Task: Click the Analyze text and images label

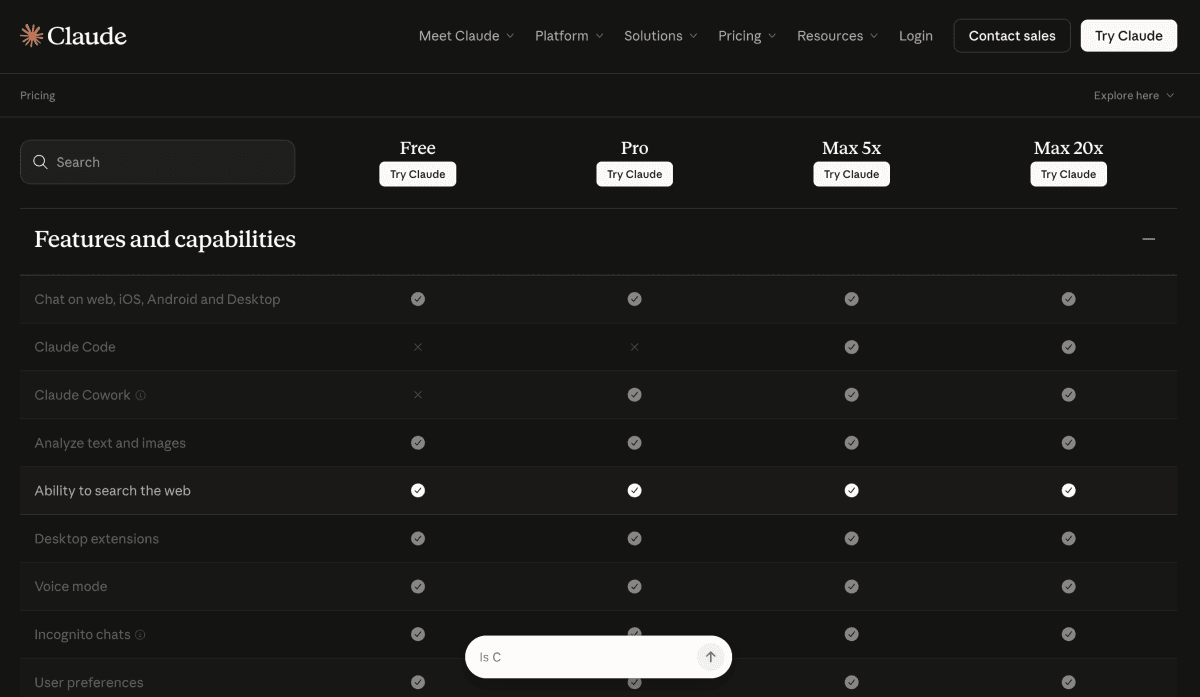Action: tap(110, 443)
